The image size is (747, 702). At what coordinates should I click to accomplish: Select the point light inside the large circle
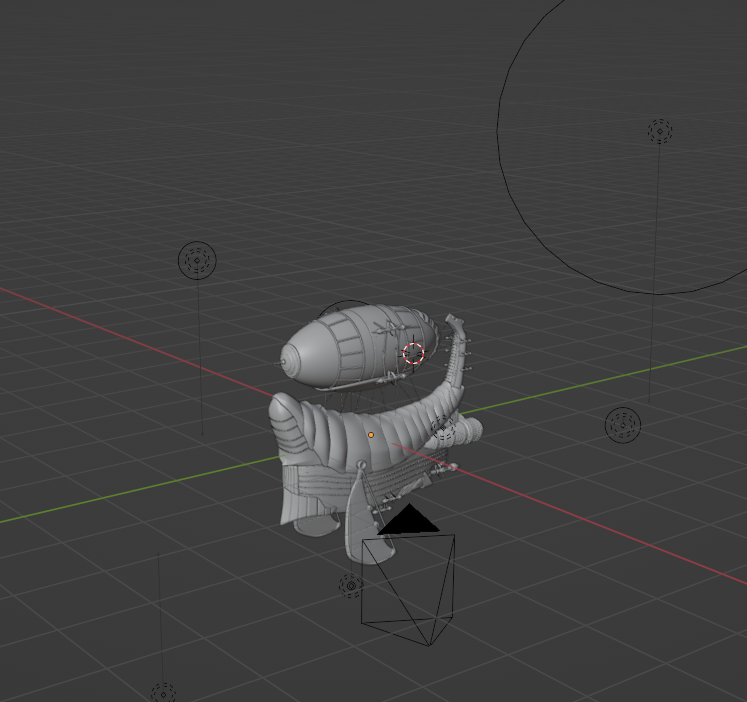point(660,131)
